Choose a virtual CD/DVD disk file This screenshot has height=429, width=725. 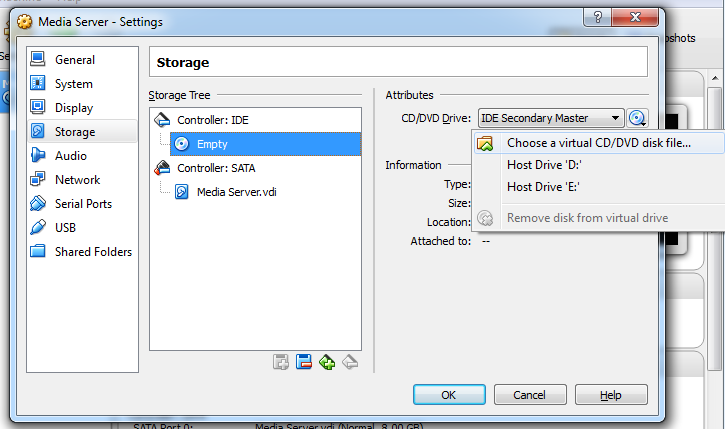(599, 143)
